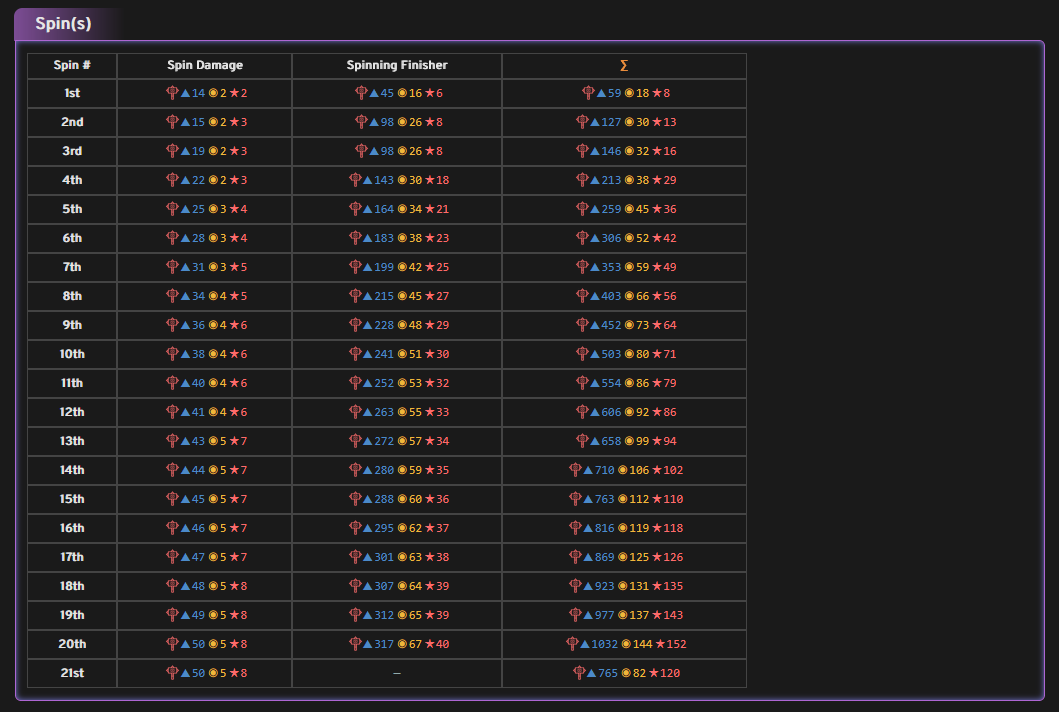Viewport: 1059px width, 712px height.
Task: Click star icon before 36 in 5th row total
Action: click(x=656, y=209)
